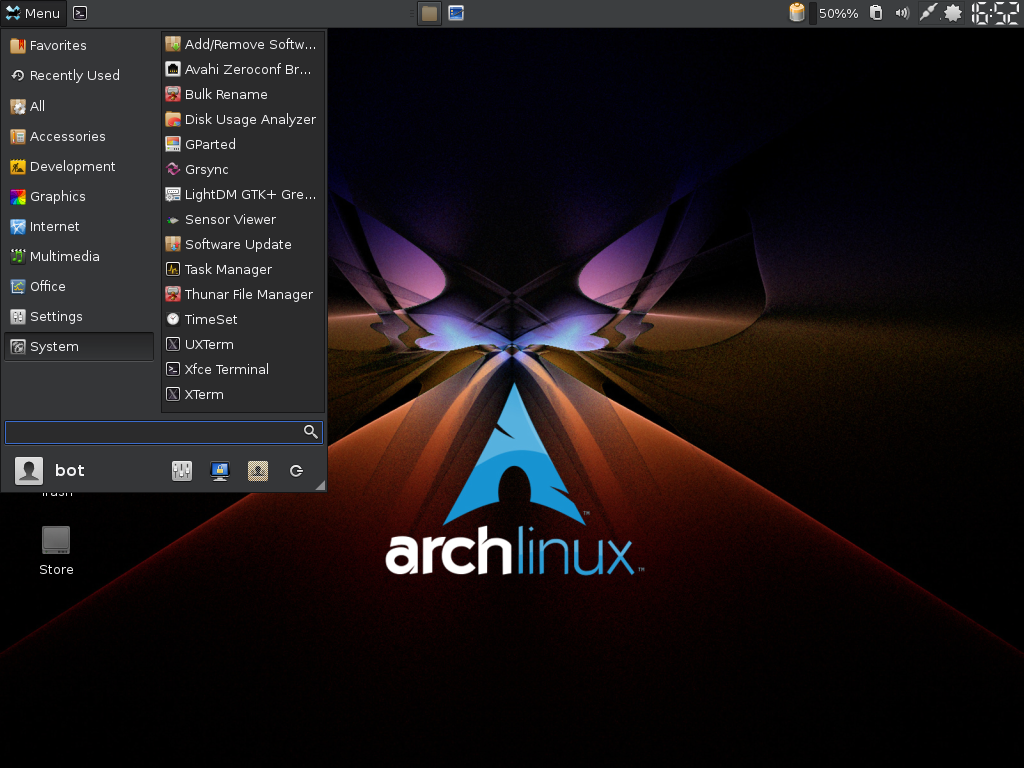Open the Accessories category
Image resolution: width=1024 pixels, height=768 pixels.
[x=79, y=136]
